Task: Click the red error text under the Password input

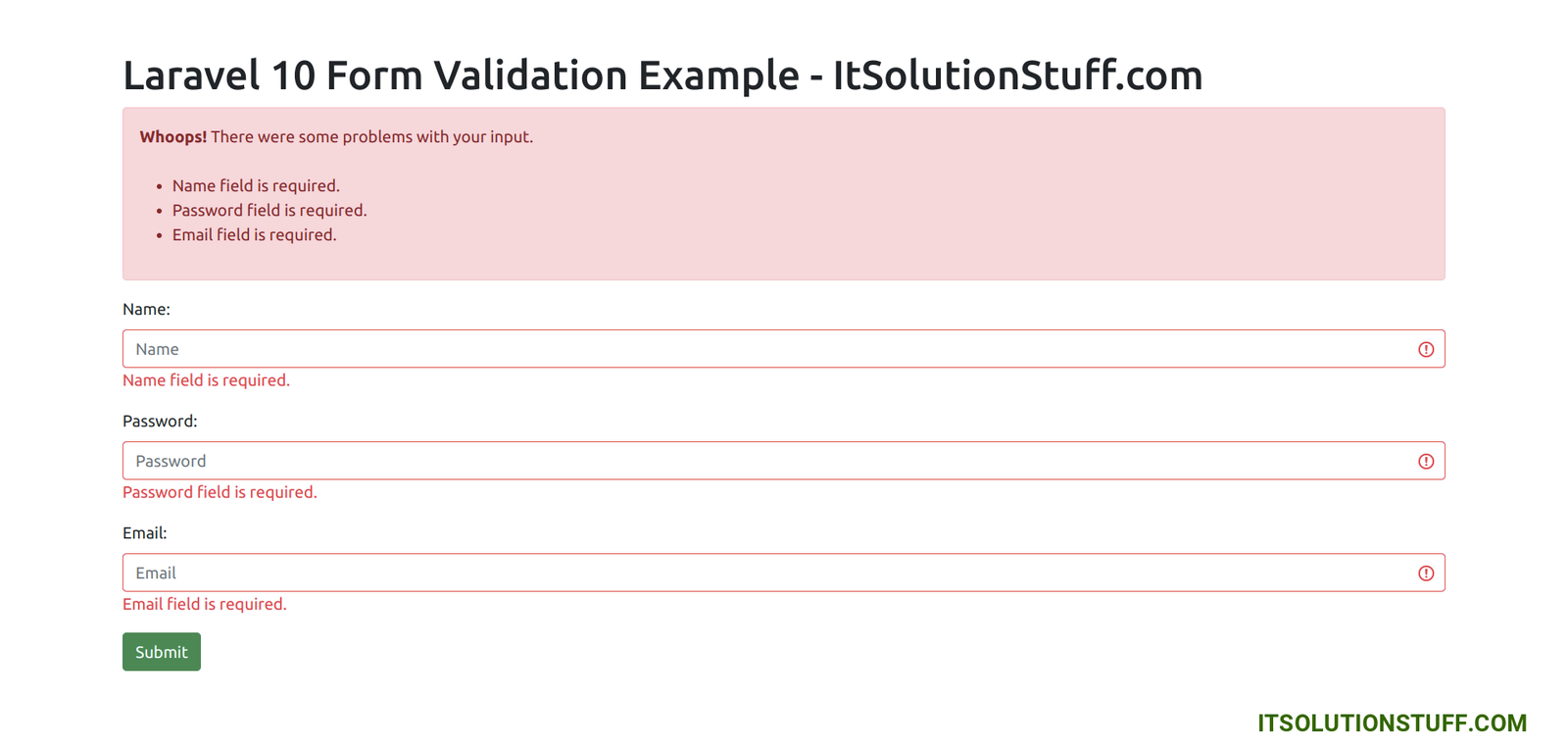Action: pyautogui.click(x=220, y=492)
